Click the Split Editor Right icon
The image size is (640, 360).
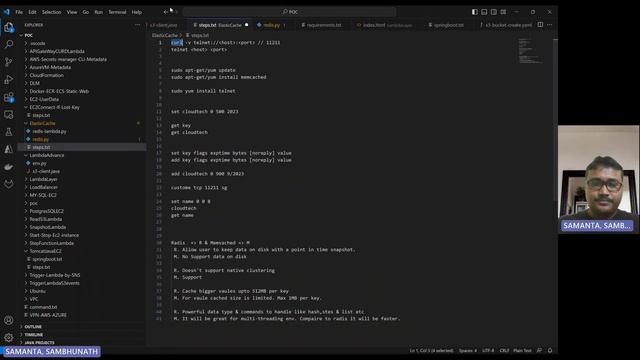(x=540, y=24)
